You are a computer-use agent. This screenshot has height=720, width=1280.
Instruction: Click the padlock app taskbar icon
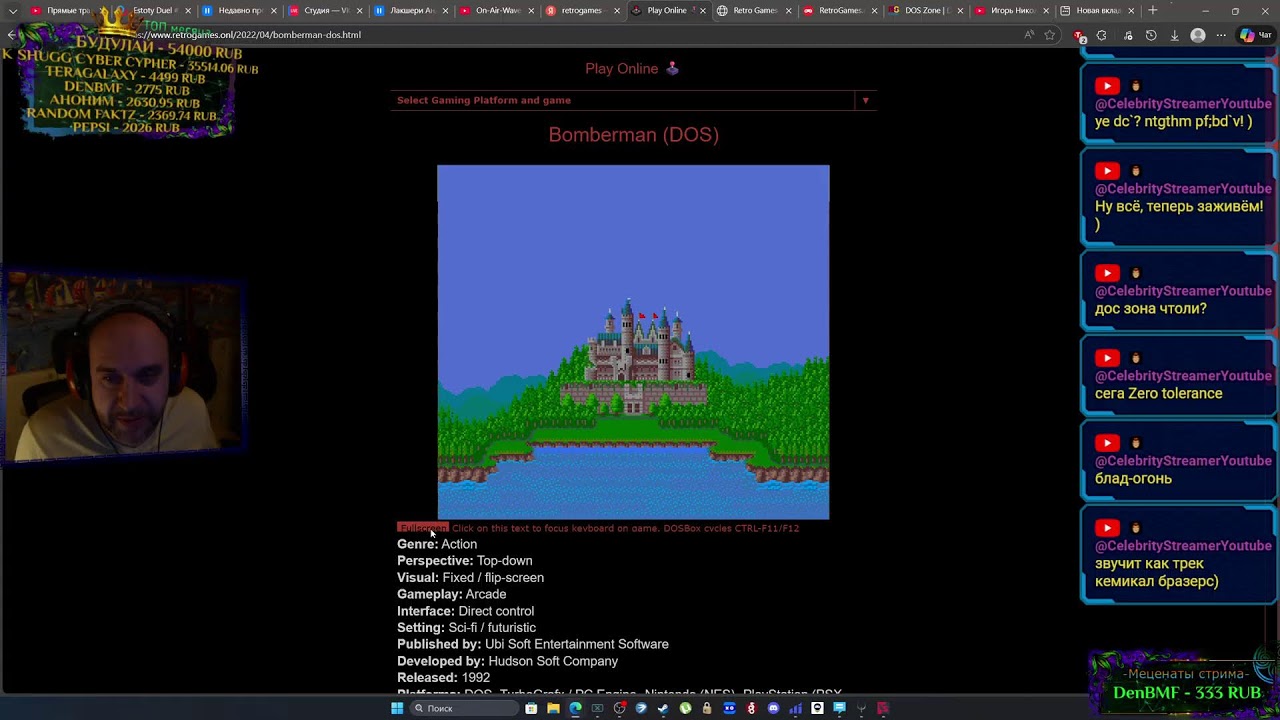click(x=707, y=708)
